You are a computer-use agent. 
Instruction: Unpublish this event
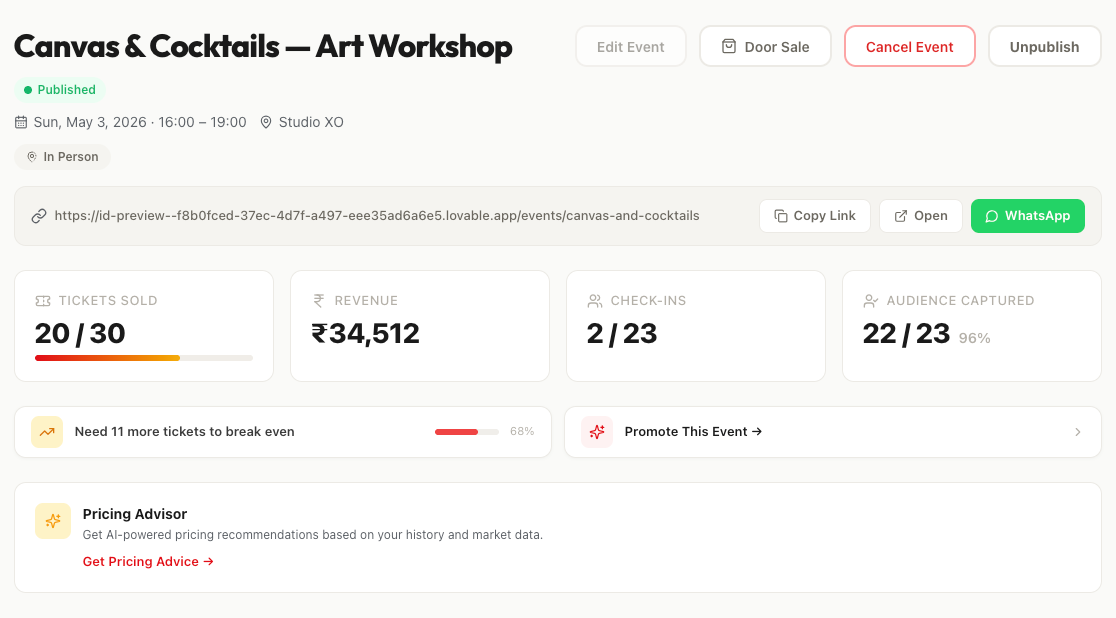pyautogui.click(x=1044, y=46)
